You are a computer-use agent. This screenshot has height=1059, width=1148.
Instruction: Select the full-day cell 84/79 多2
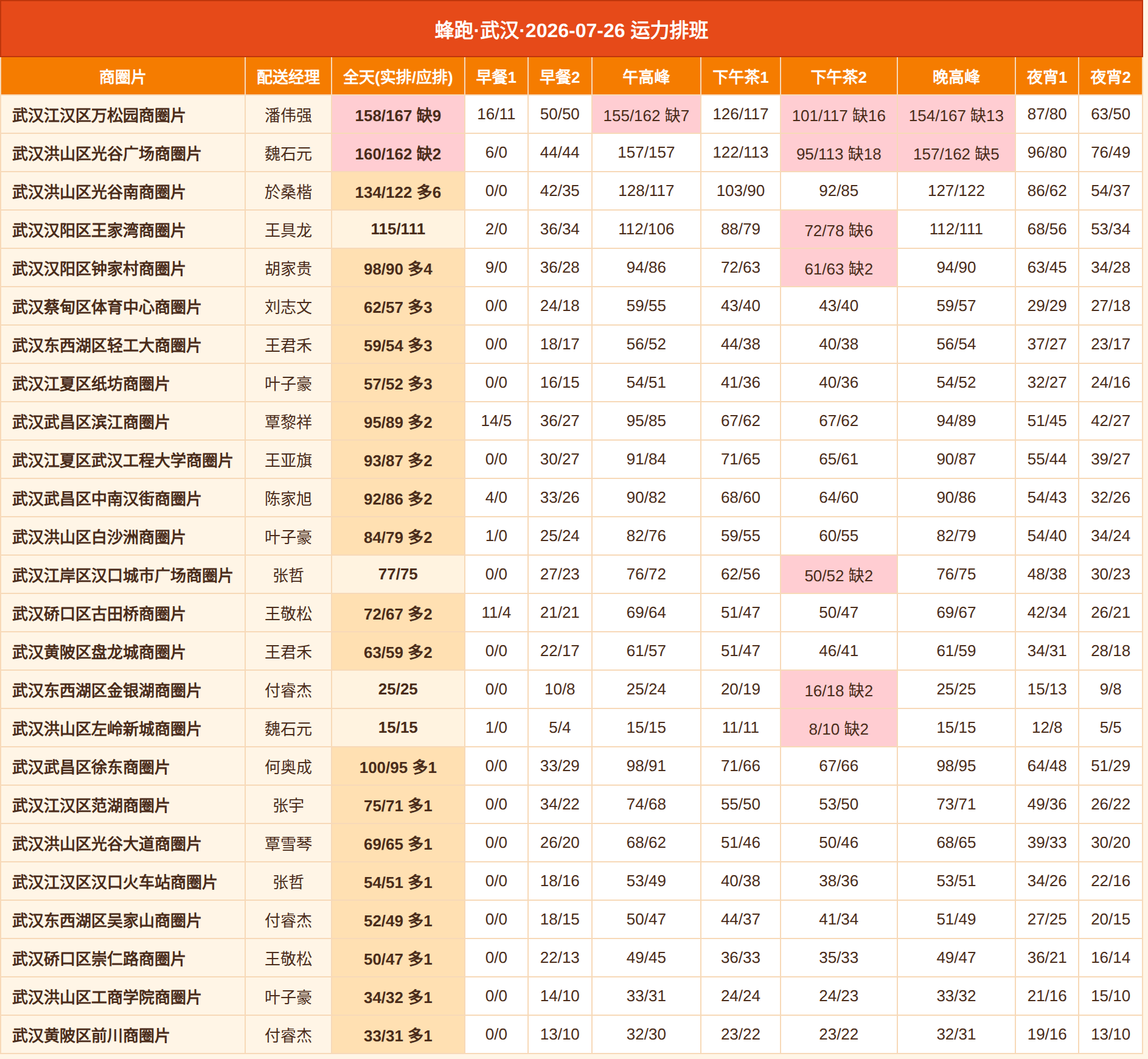point(398,537)
